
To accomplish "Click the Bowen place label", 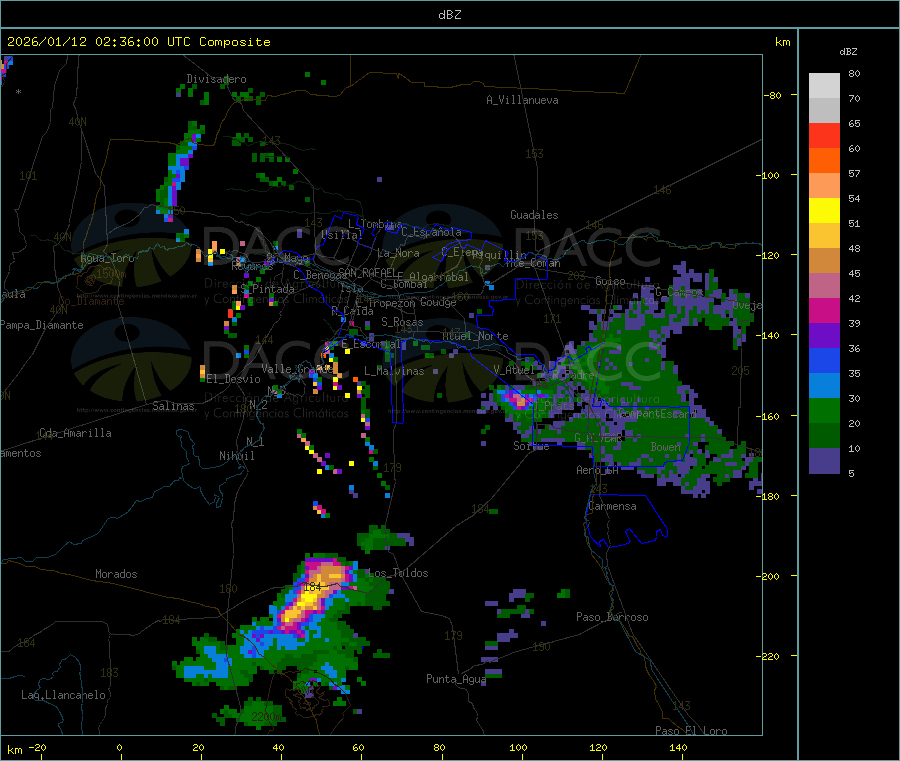I will tap(666, 446).
